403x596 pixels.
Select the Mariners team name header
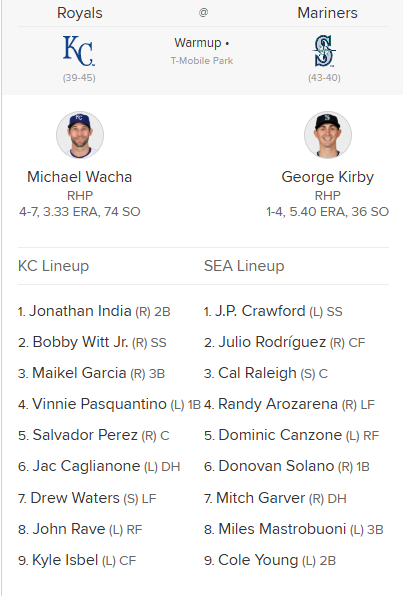(x=327, y=13)
